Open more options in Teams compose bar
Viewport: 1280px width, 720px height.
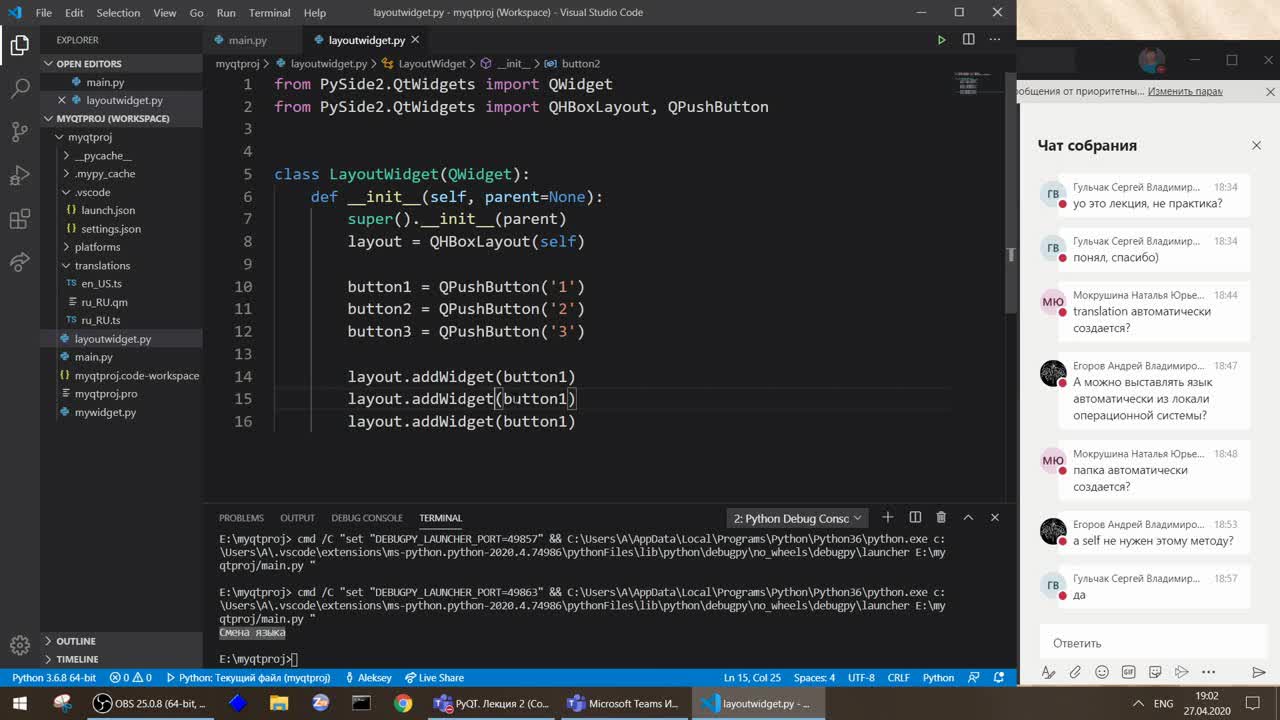[x=1208, y=672]
